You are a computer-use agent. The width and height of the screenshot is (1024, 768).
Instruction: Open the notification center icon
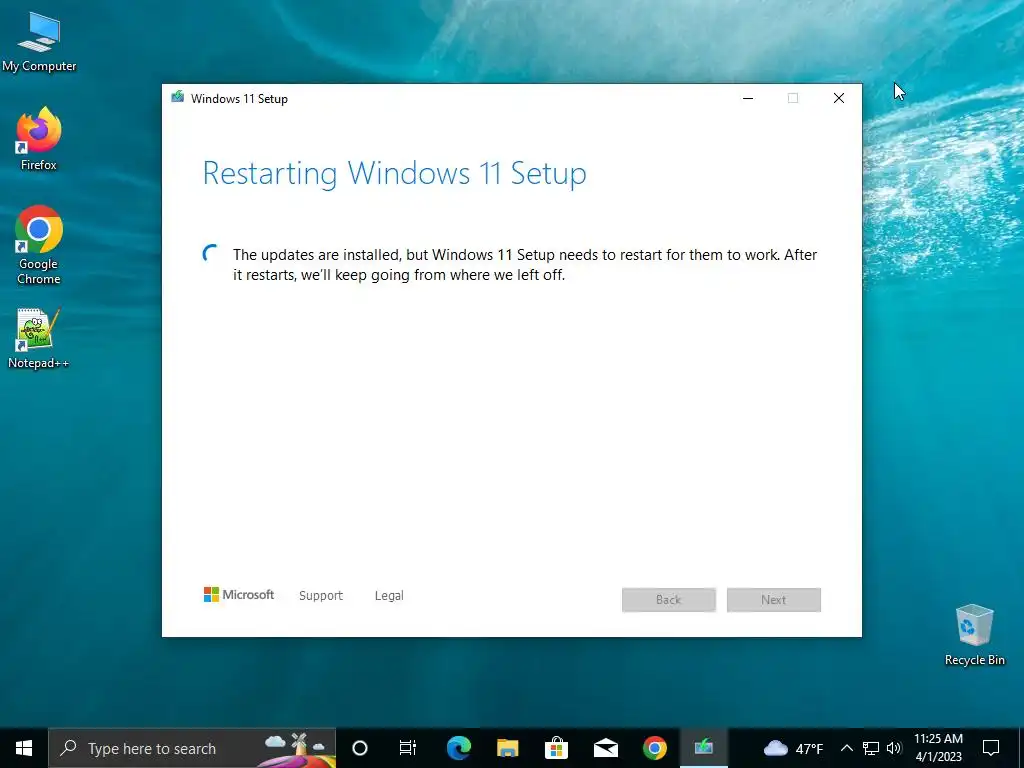point(991,748)
